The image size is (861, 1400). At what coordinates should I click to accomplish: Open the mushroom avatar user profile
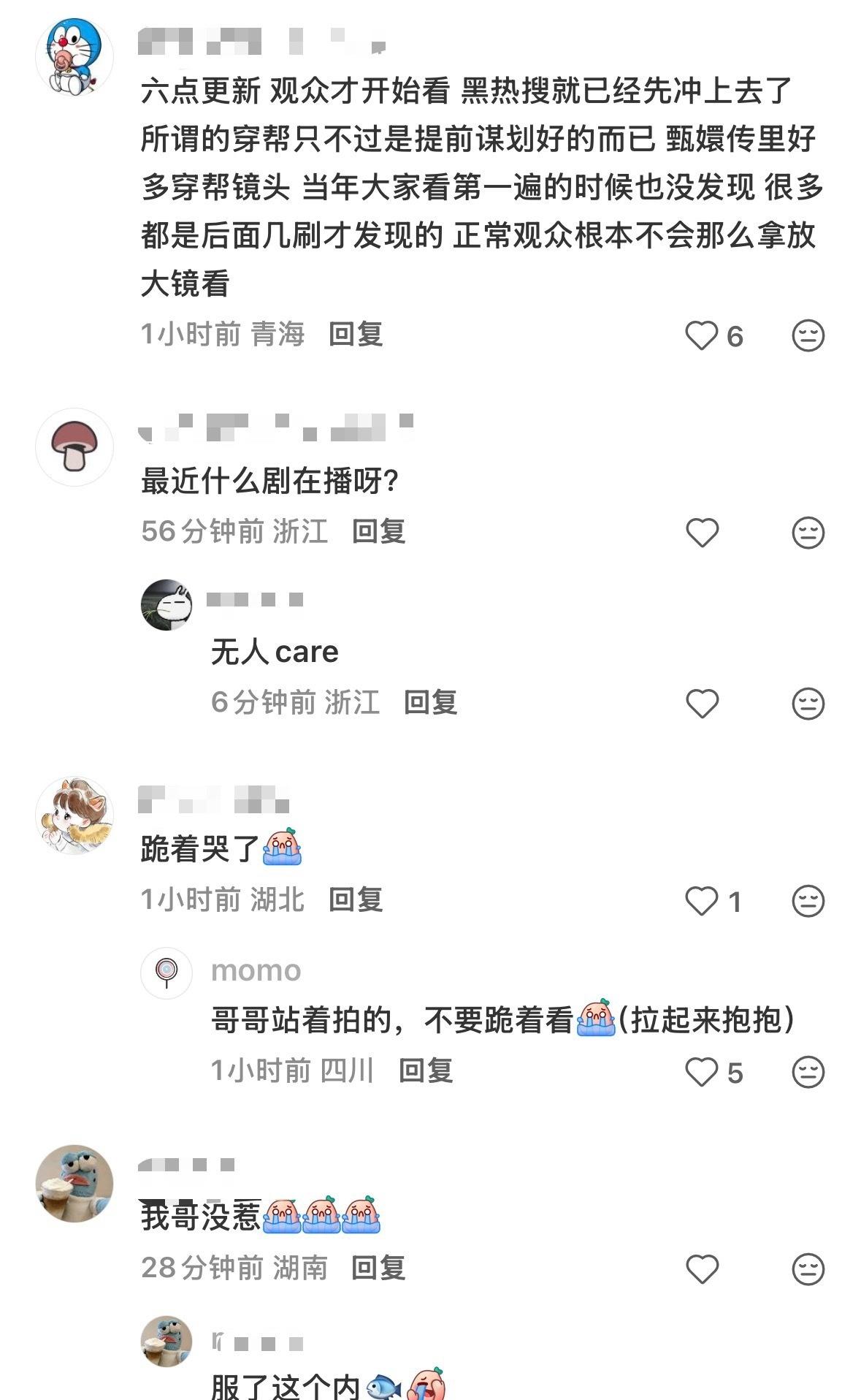tap(74, 446)
